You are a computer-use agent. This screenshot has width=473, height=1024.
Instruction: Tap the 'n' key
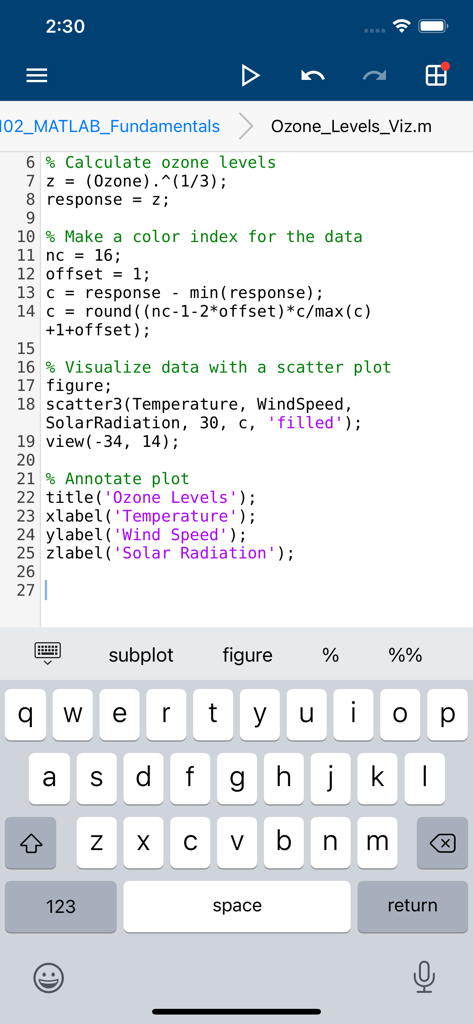[x=330, y=842]
